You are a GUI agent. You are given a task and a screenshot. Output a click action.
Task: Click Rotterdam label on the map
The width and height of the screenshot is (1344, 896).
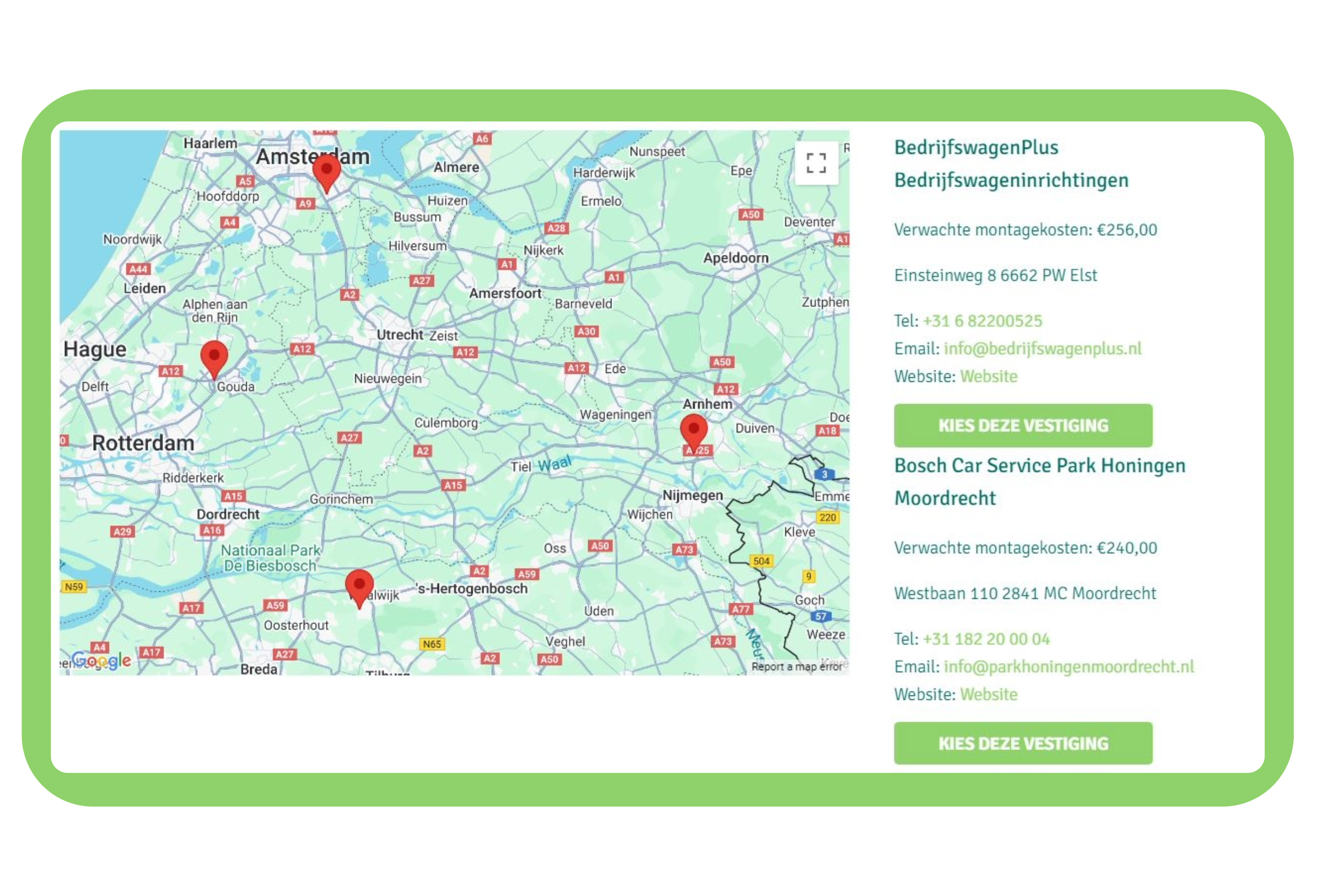pyautogui.click(x=143, y=443)
